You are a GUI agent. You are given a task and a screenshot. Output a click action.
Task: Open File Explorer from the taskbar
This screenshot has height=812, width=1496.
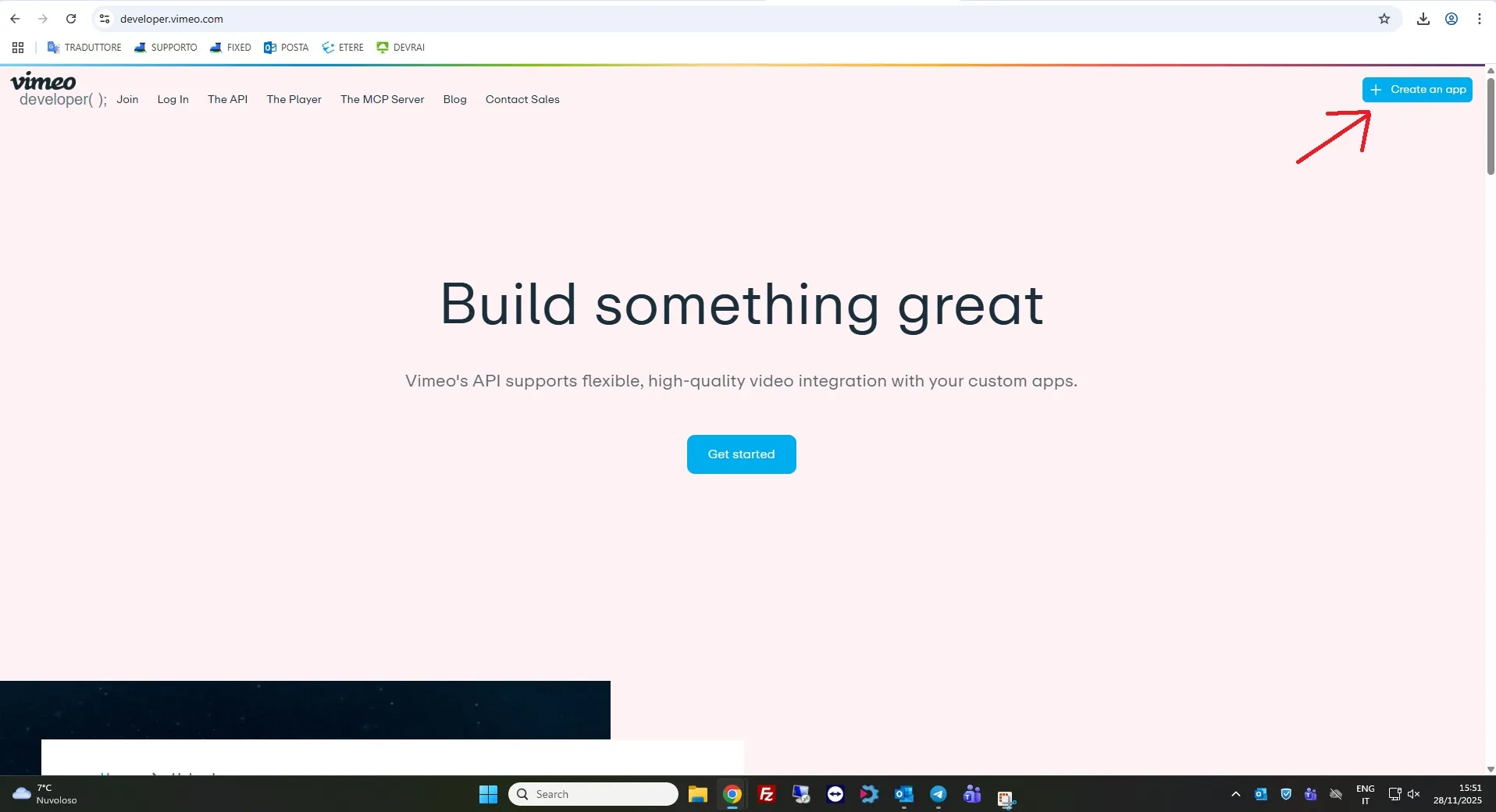[697, 794]
